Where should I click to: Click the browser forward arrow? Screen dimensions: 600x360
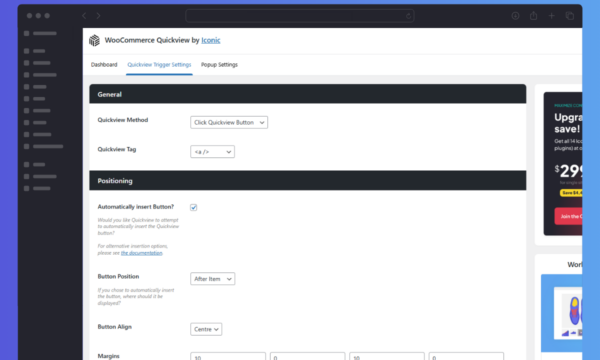tap(98, 16)
